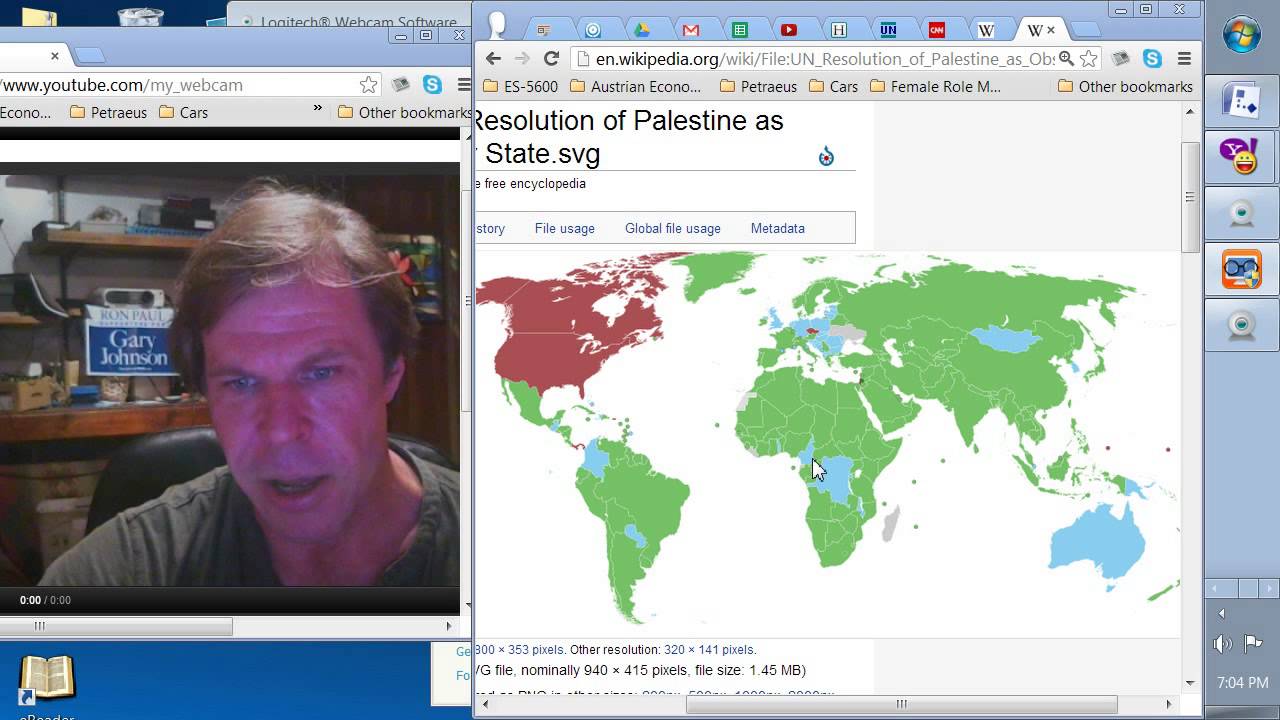Open a new tab in the Wikipedia window
The height and width of the screenshot is (720, 1280).
1085,30
